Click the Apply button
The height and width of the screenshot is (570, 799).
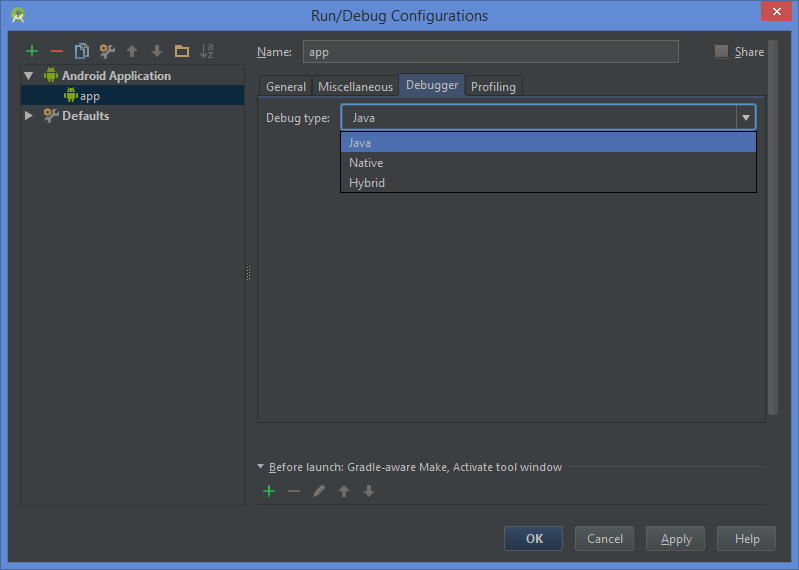[x=676, y=538]
